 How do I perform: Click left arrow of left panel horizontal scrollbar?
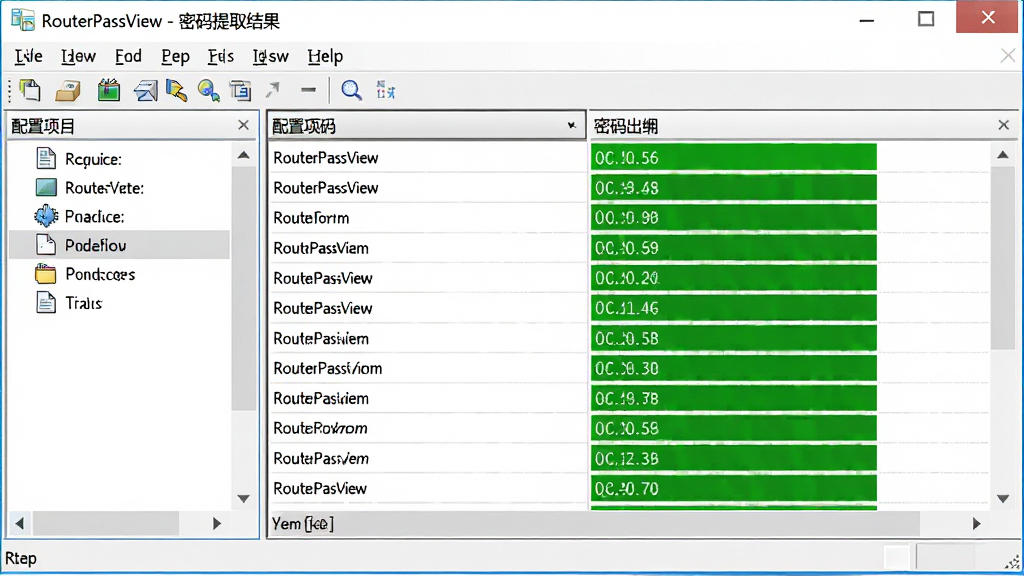coord(20,523)
